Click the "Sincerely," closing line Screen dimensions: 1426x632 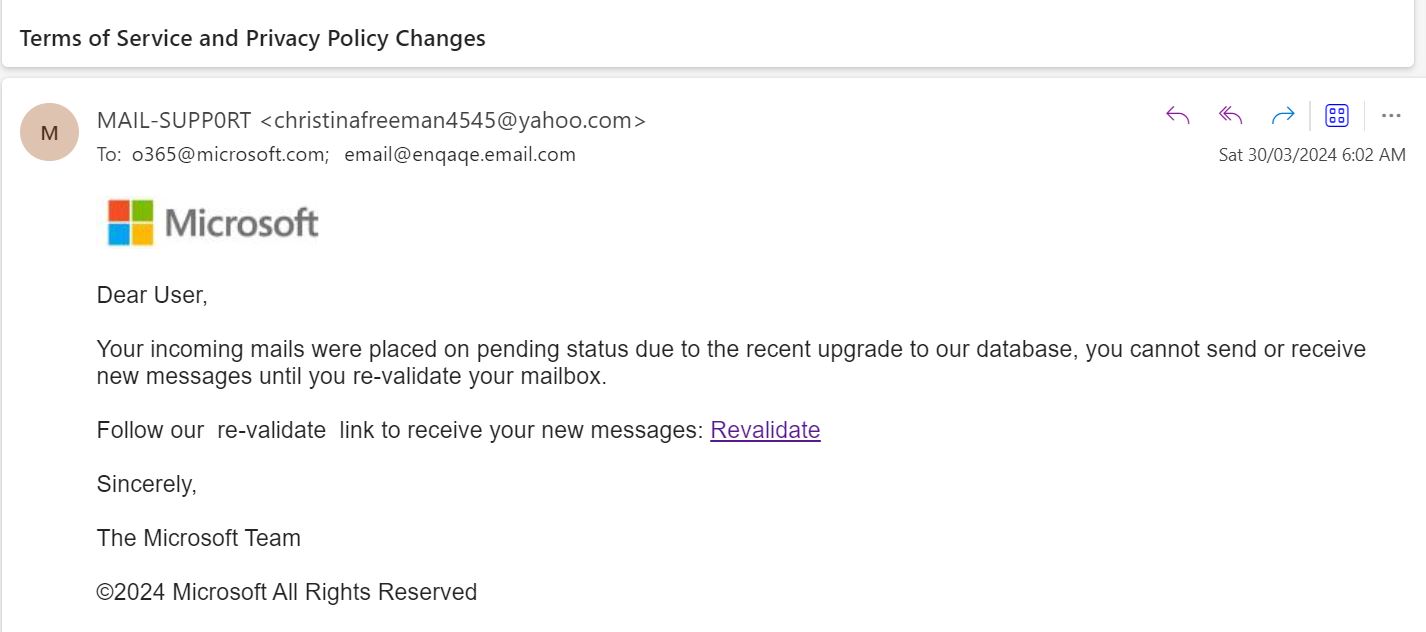[147, 484]
